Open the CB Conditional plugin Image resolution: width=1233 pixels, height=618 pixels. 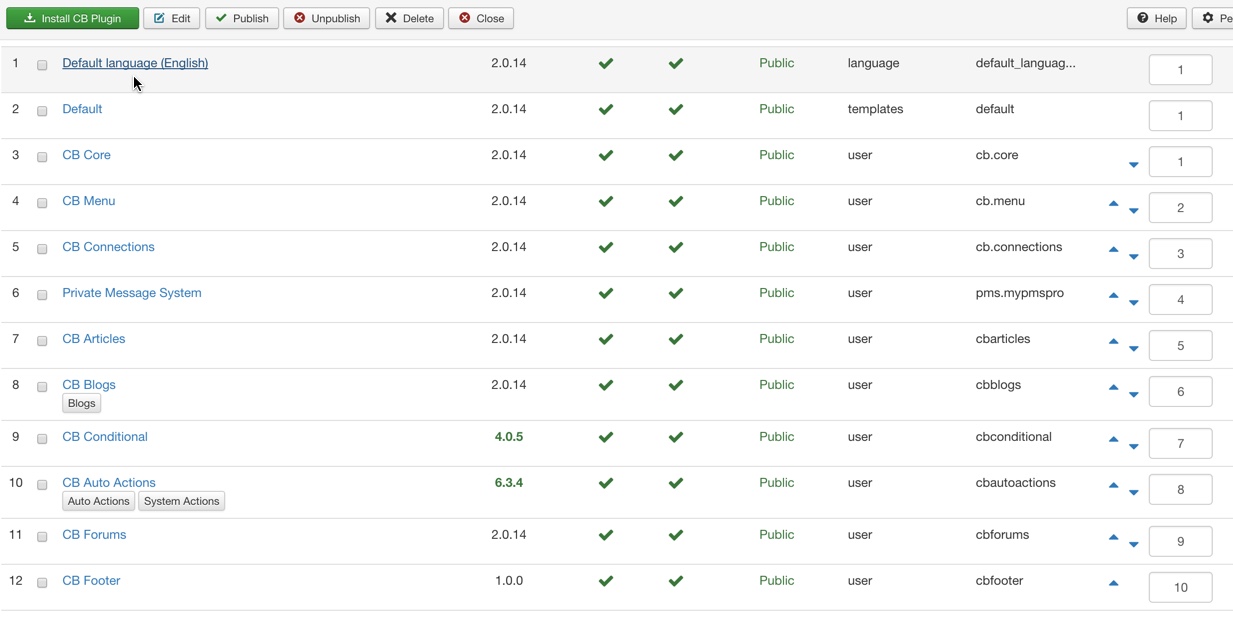click(x=105, y=437)
